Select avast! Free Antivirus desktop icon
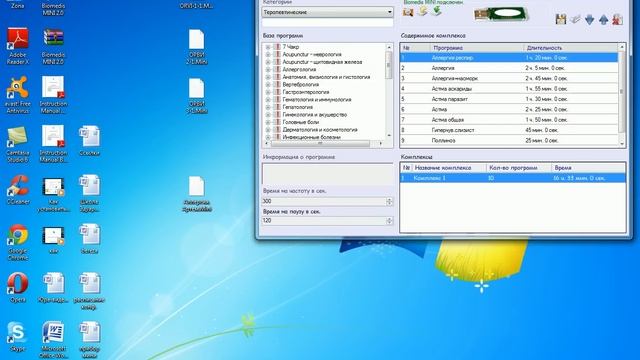640x360 pixels. (18, 95)
